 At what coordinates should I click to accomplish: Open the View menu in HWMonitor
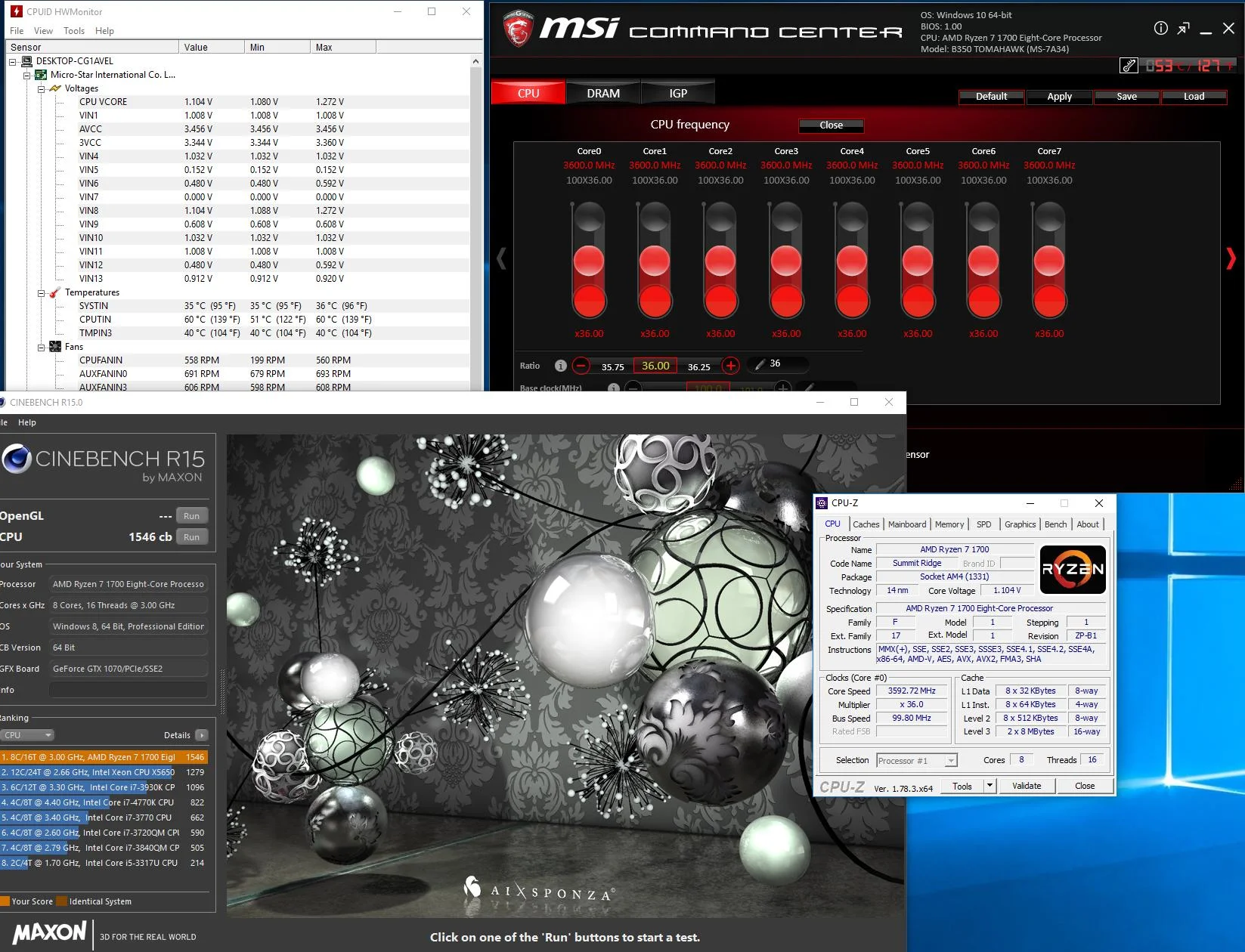[43, 31]
